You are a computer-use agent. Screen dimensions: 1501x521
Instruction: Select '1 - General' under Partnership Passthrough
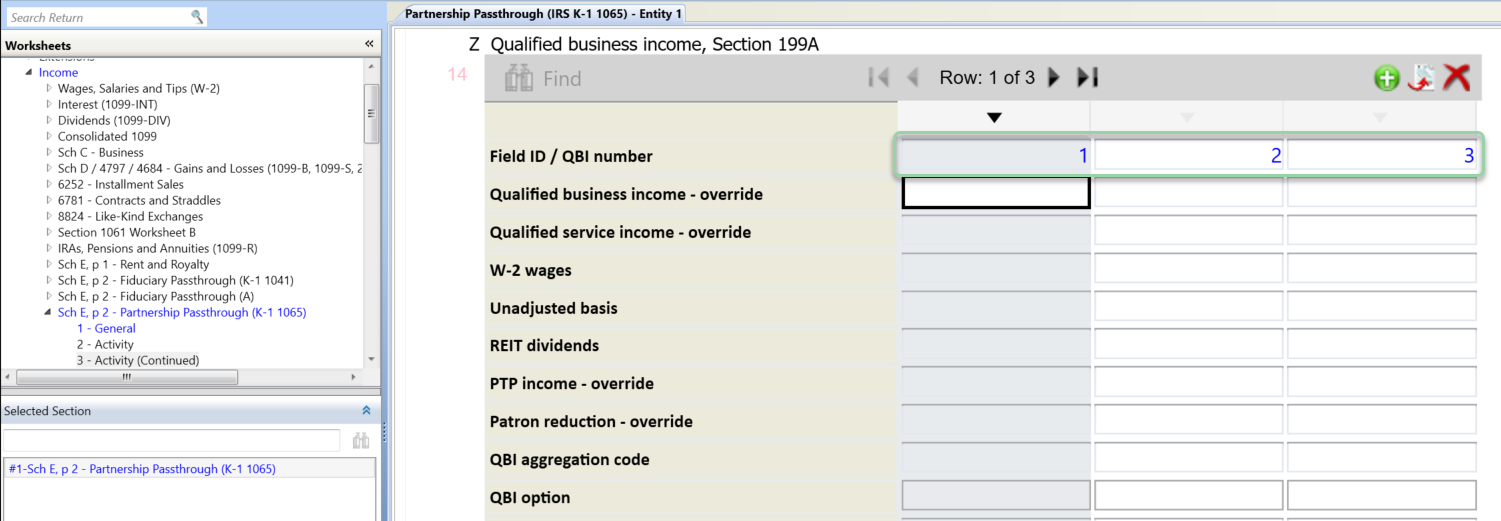click(x=106, y=328)
